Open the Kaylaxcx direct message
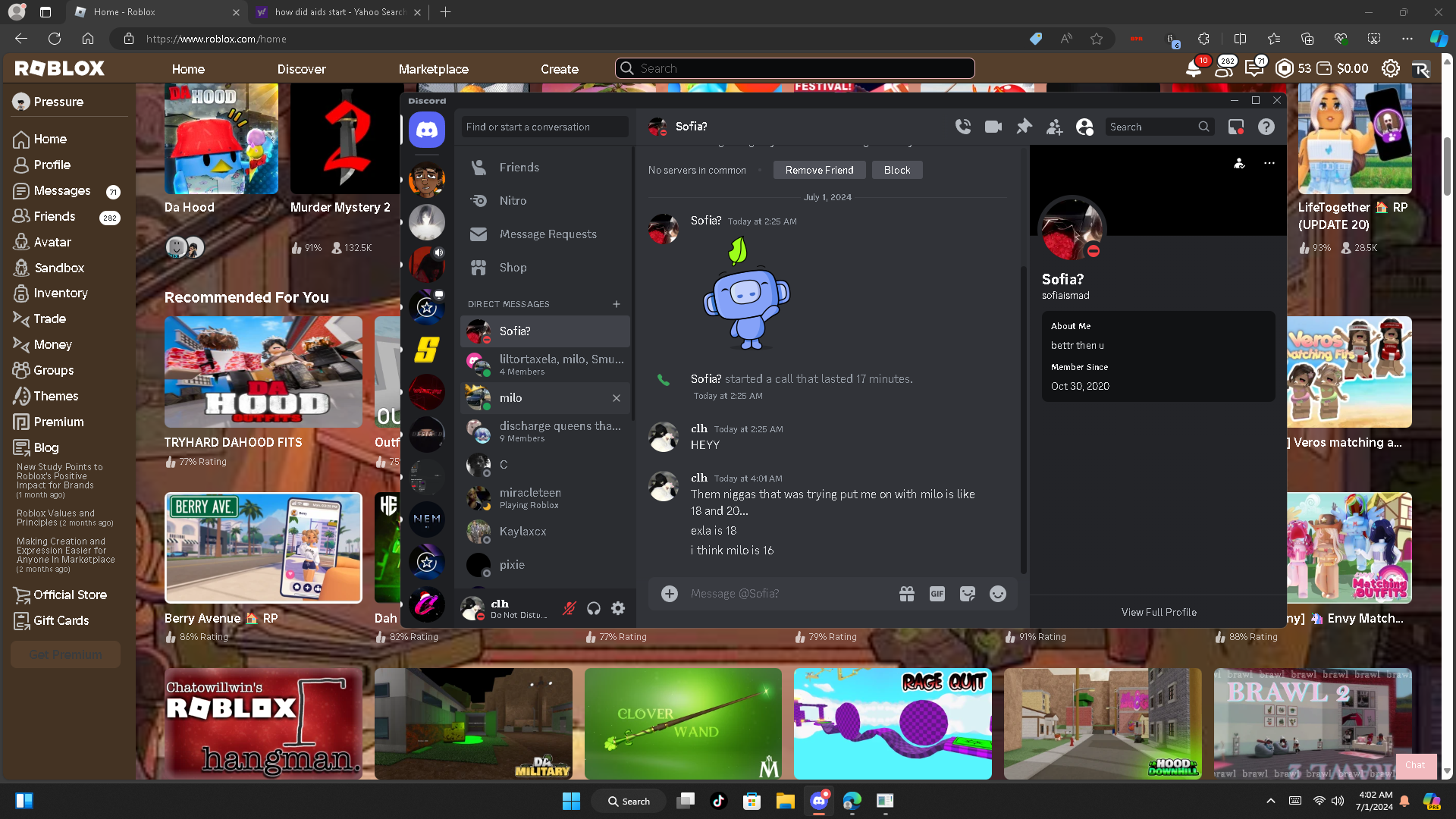The width and height of the screenshot is (1456, 819). pyautogui.click(x=544, y=532)
